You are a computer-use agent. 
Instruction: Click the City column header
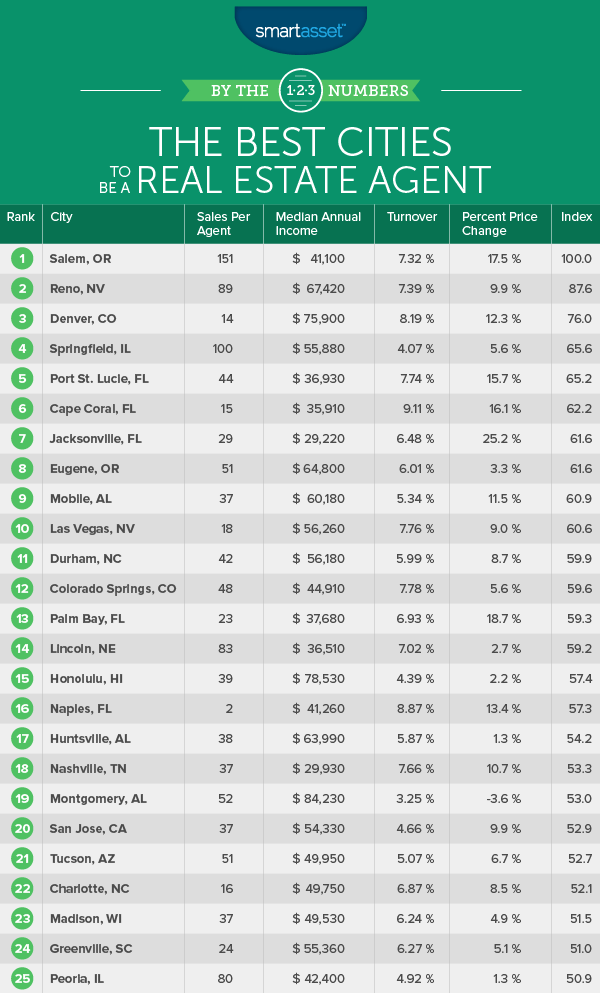tap(62, 217)
